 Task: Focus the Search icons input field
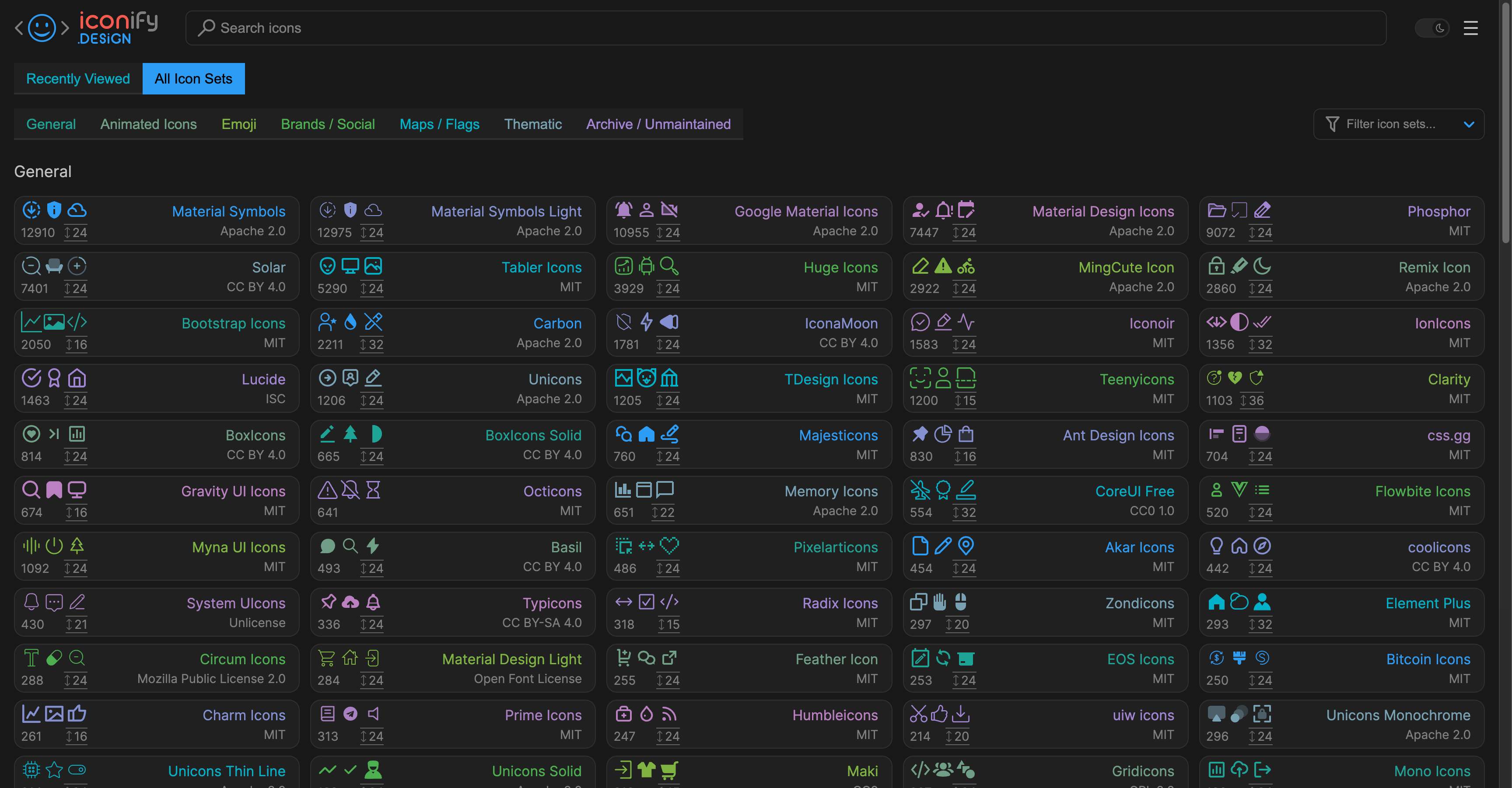click(x=786, y=28)
